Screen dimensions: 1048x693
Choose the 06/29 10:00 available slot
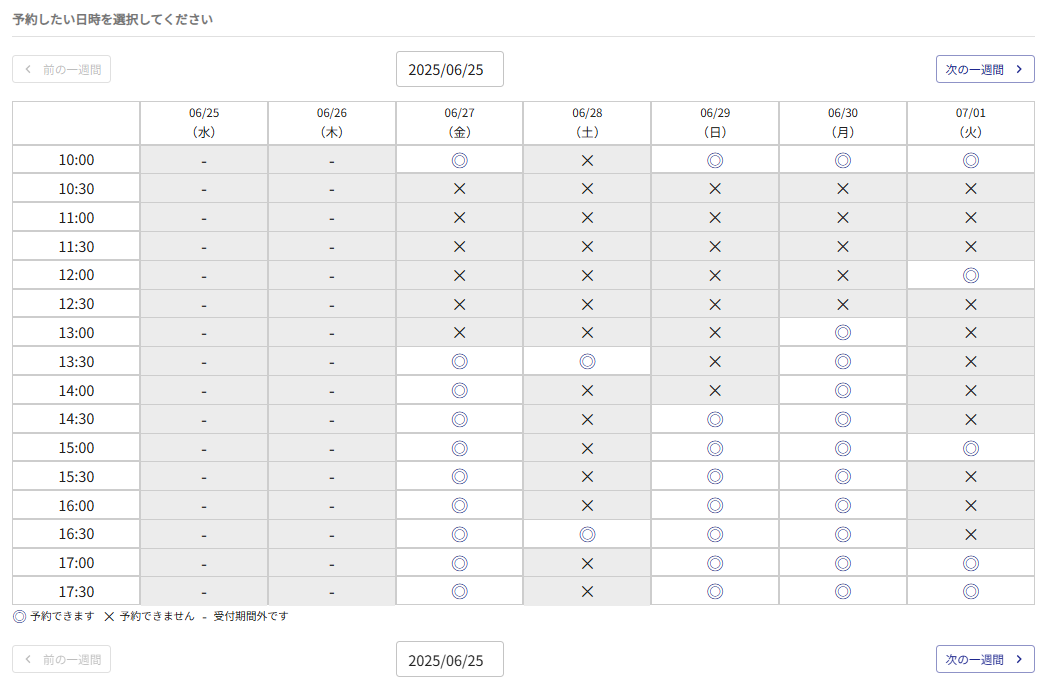(x=715, y=160)
